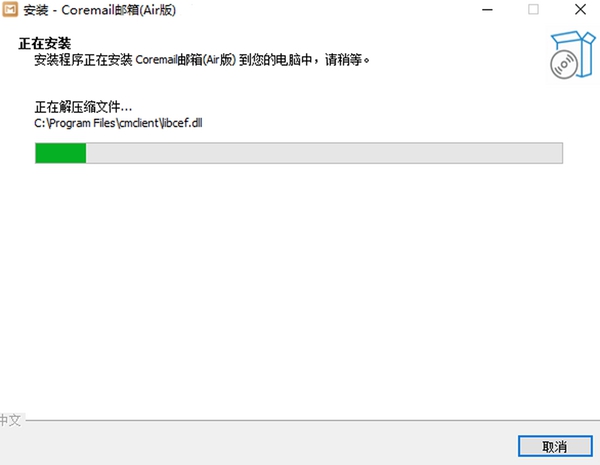
Task: Click the 正在解压缩文件... status label
Action: (x=83, y=107)
